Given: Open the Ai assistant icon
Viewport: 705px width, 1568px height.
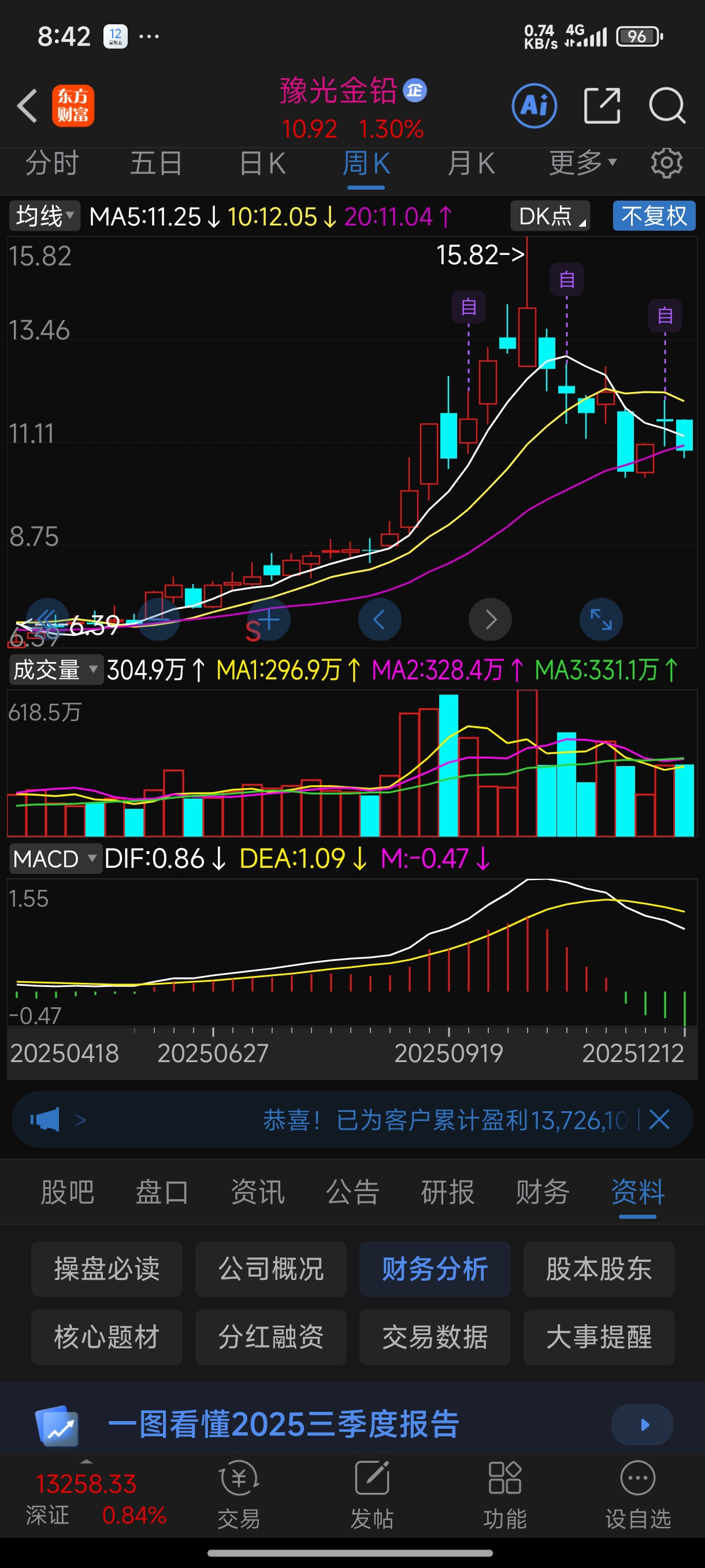Looking at the screenshot, I should click(x=534, y=106).
